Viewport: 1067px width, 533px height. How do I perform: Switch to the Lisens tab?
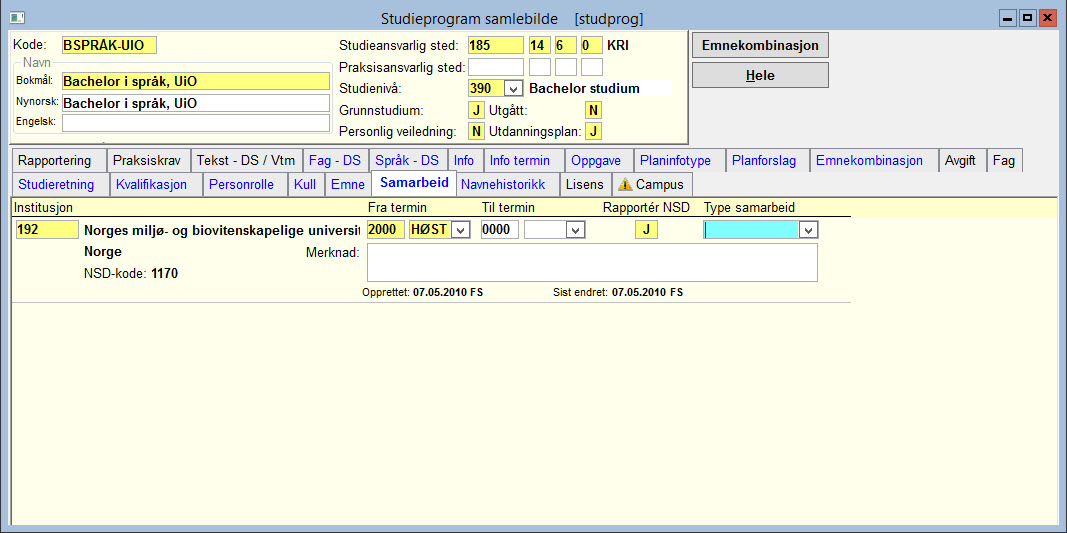coord(585,184)
